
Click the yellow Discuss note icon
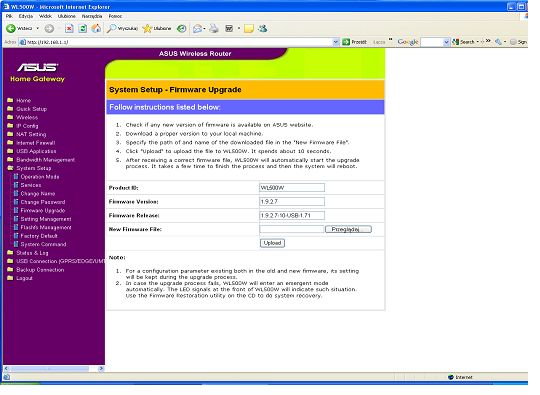[x=249, y=29]
